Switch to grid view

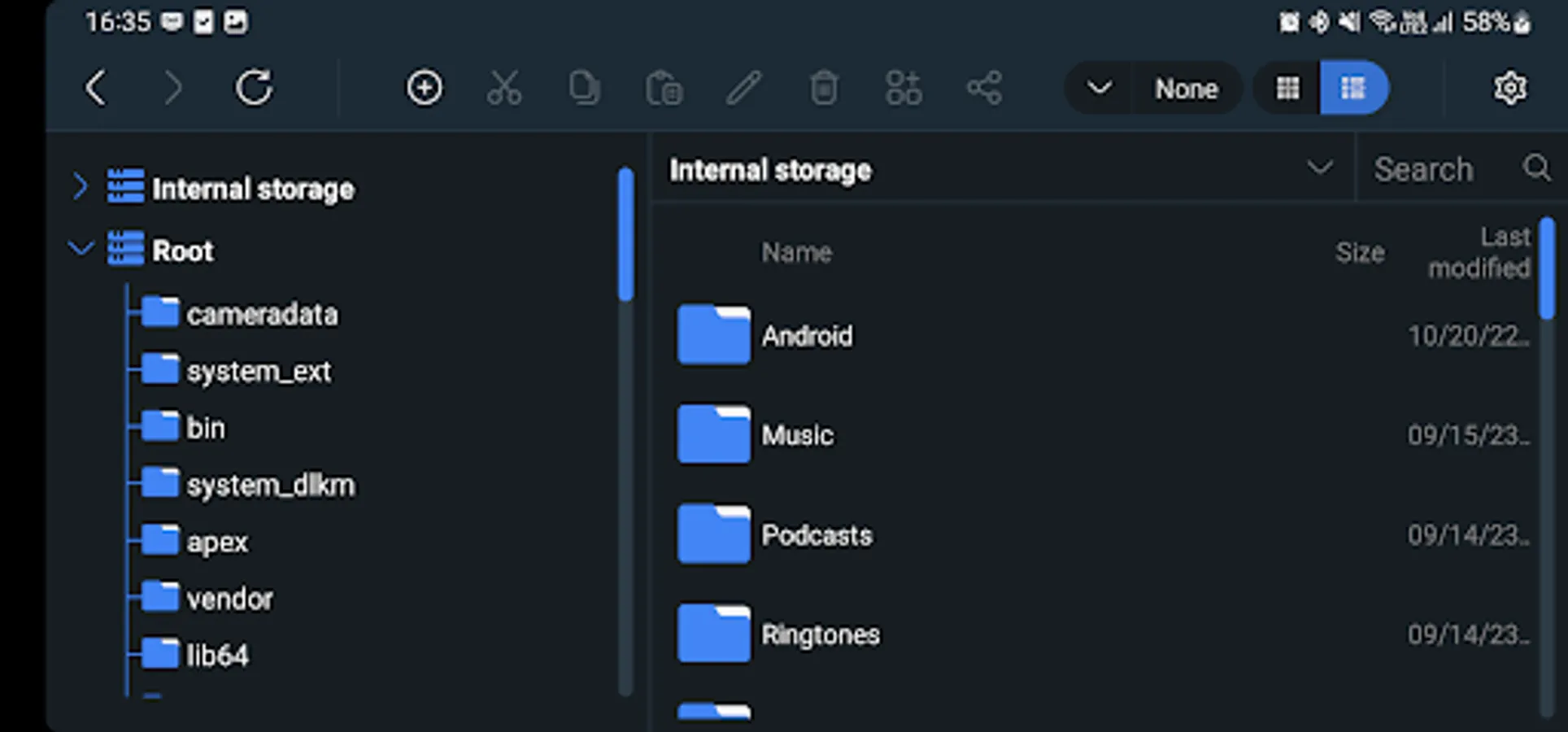pyautogui.click(x=1287, y=88)
